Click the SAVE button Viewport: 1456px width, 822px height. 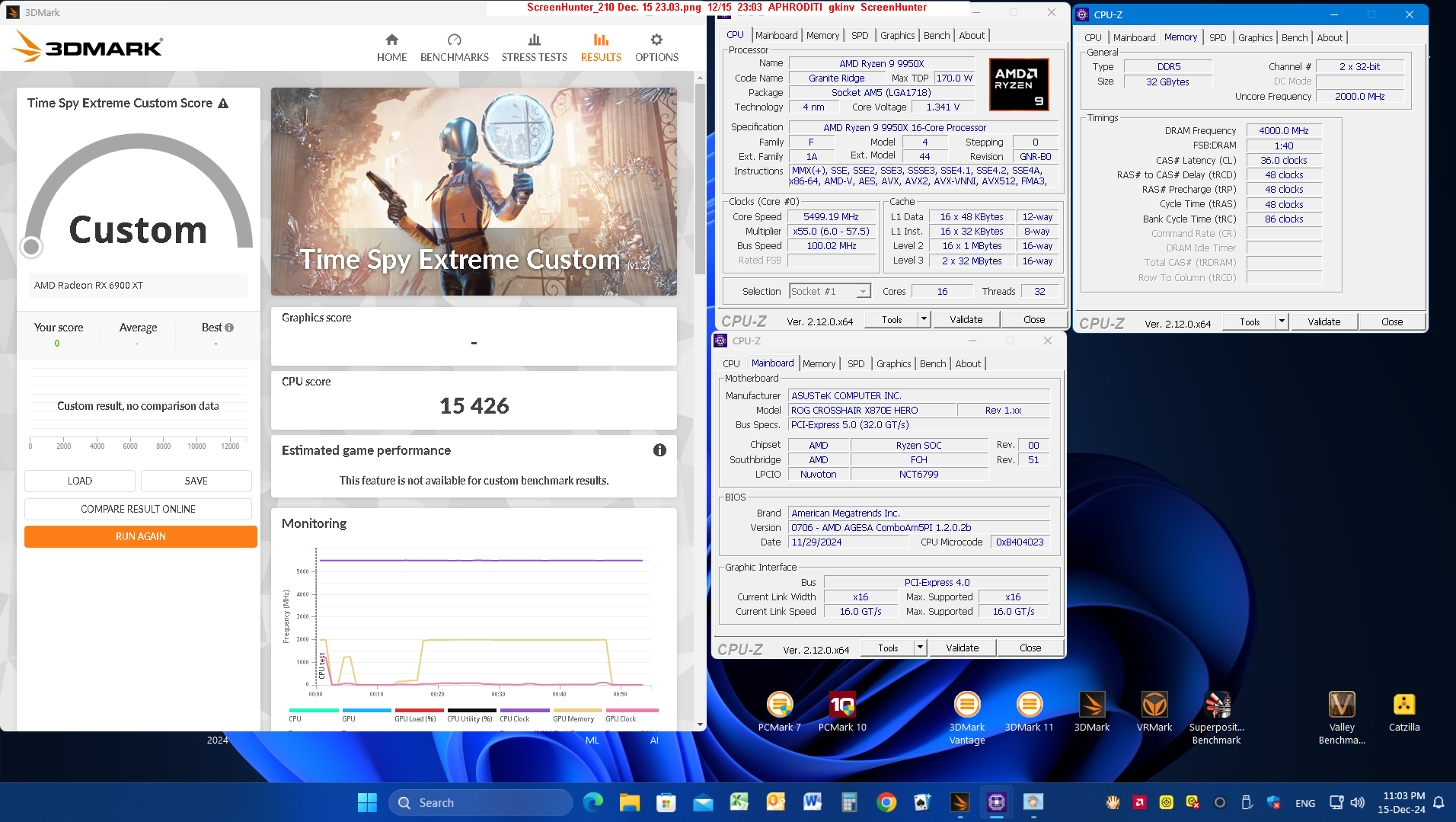click(x=196, y=481)
